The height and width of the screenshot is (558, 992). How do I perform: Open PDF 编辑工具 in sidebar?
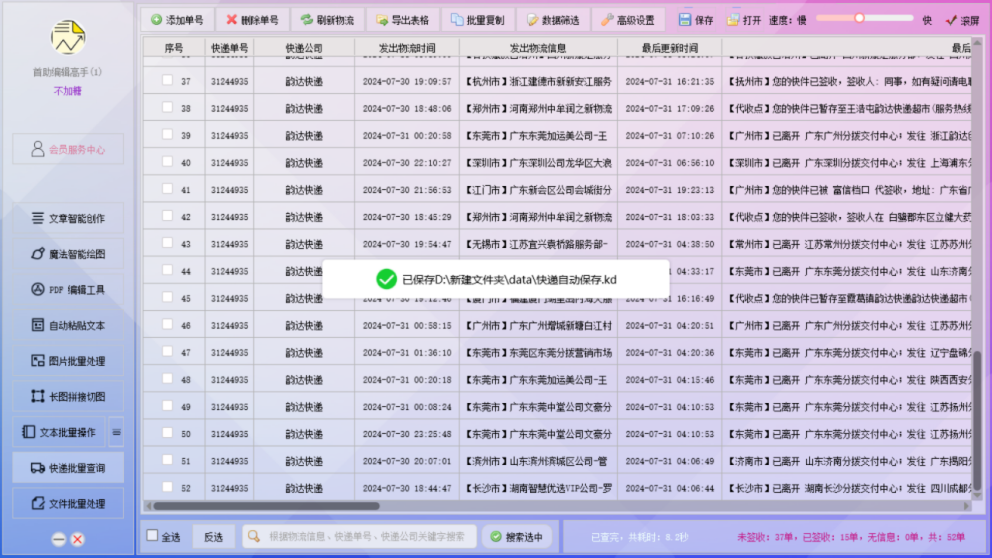tap(68, 290)
